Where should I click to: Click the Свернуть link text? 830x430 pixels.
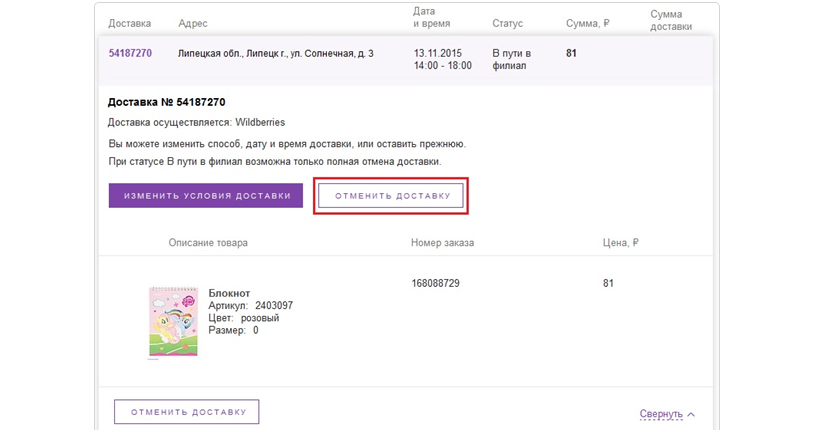tap(661, 414)
